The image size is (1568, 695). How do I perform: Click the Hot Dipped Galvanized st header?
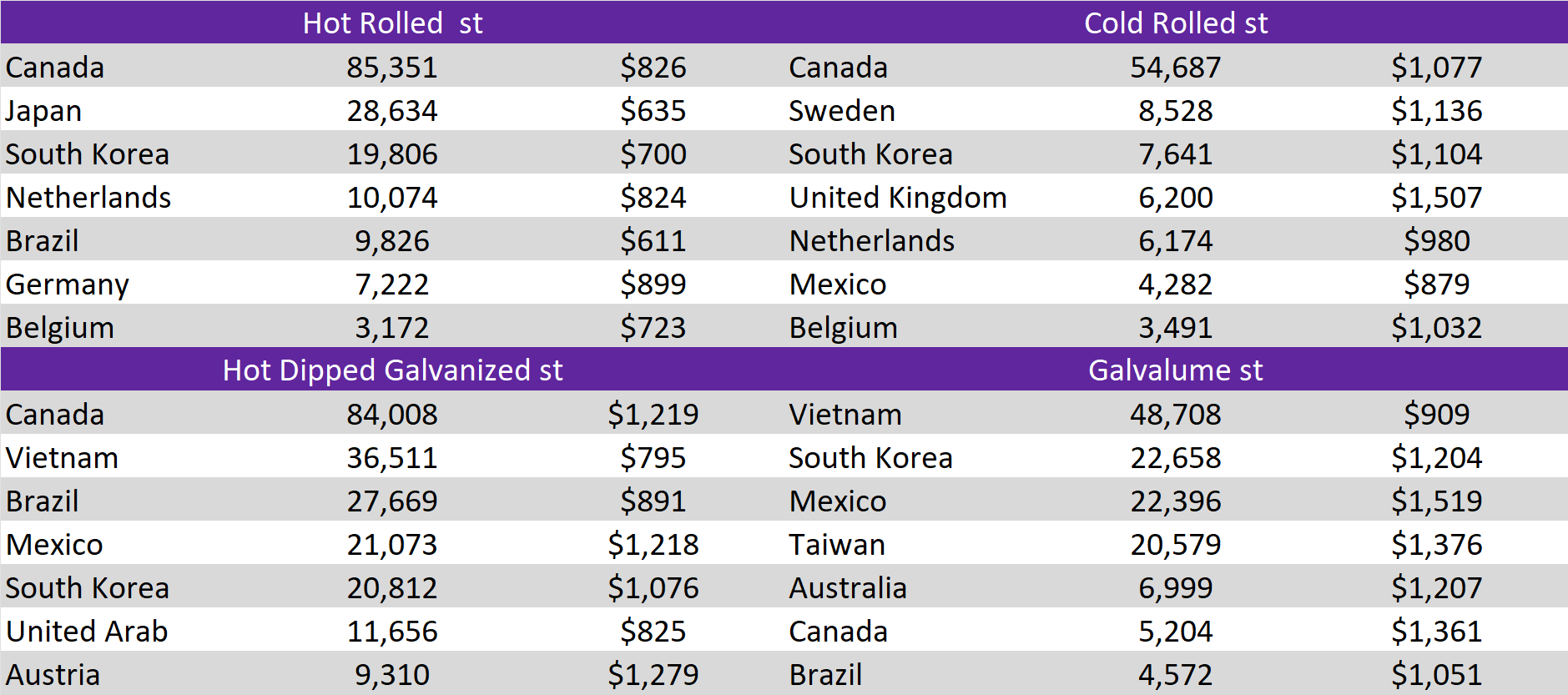click(392, 370)
